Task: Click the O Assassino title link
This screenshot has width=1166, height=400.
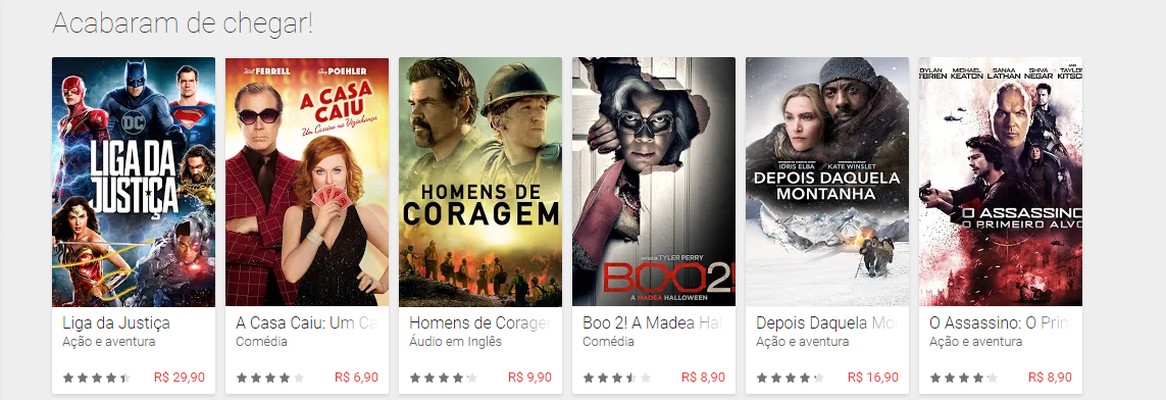Action: [x=1000, y=323]
